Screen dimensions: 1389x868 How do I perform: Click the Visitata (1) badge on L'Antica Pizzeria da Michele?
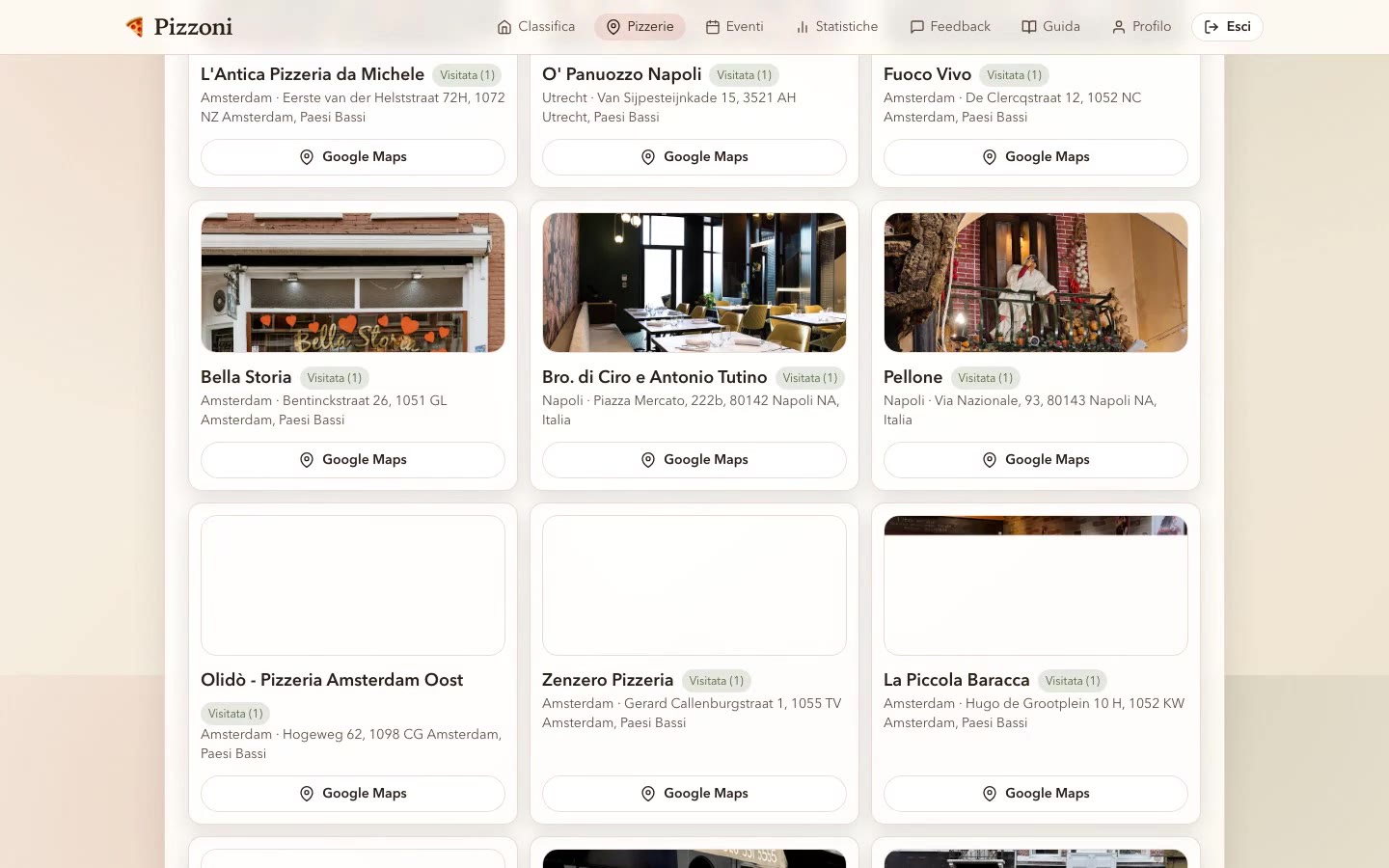point(468,75)
